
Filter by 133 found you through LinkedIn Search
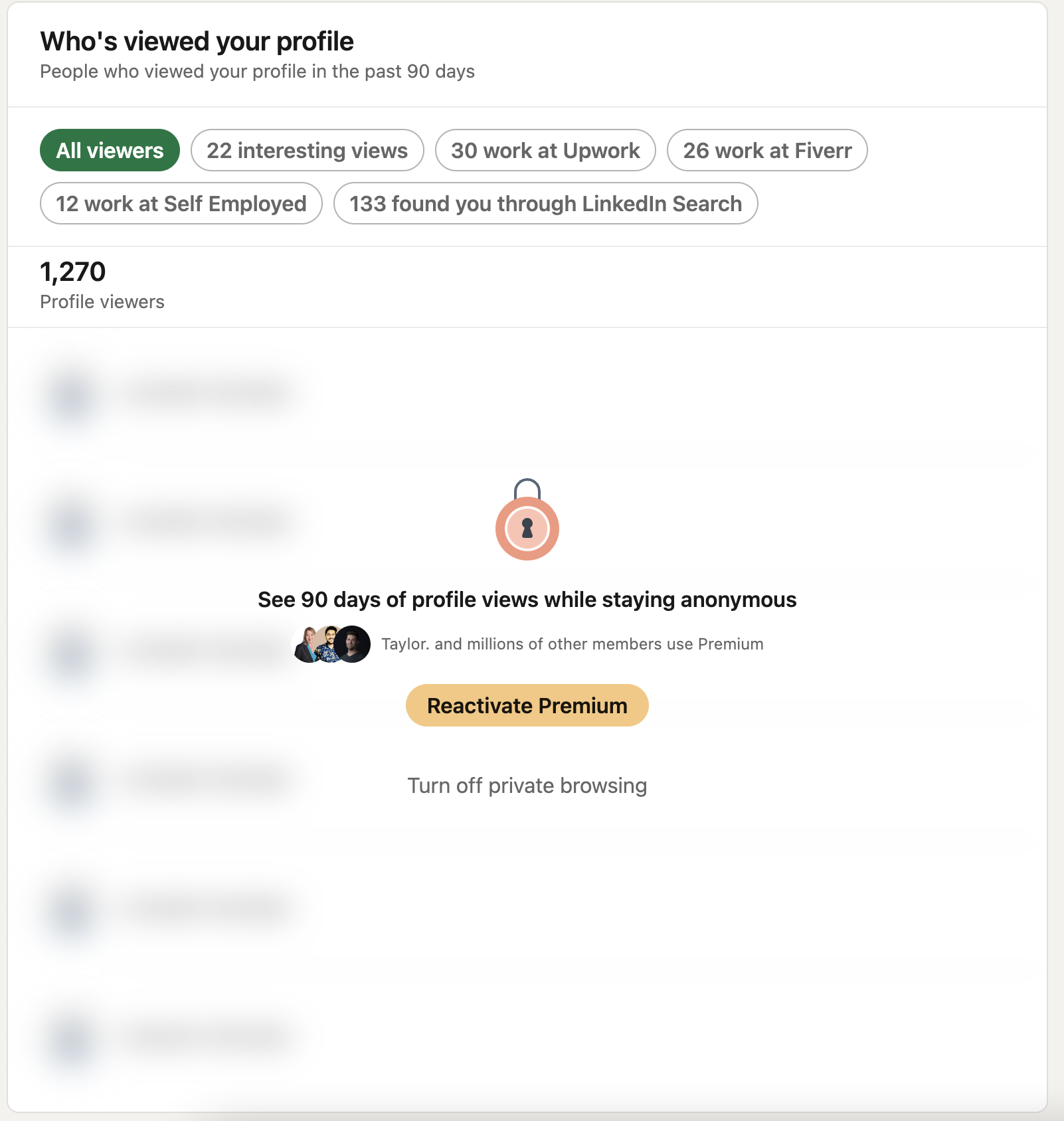click(x=545, y=203)
